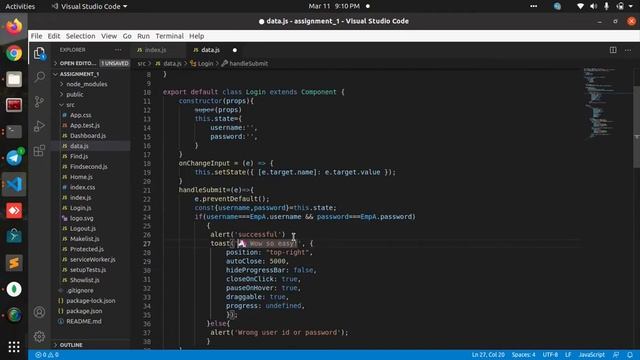The height and width of the screenshot is (360, 640).
Task: Click the feedback icon in status bar
Action: 616,355
